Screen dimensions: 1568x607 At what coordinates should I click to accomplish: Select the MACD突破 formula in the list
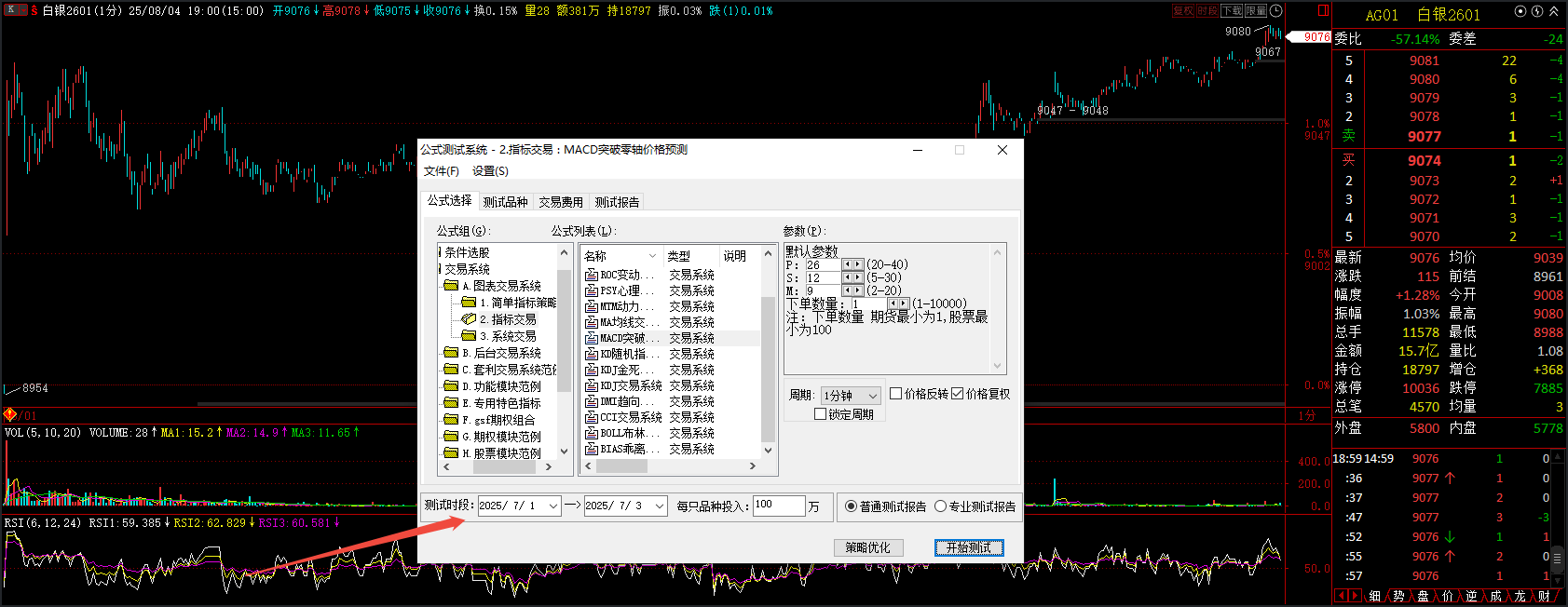pyautogui.click(x=622, y=338)
